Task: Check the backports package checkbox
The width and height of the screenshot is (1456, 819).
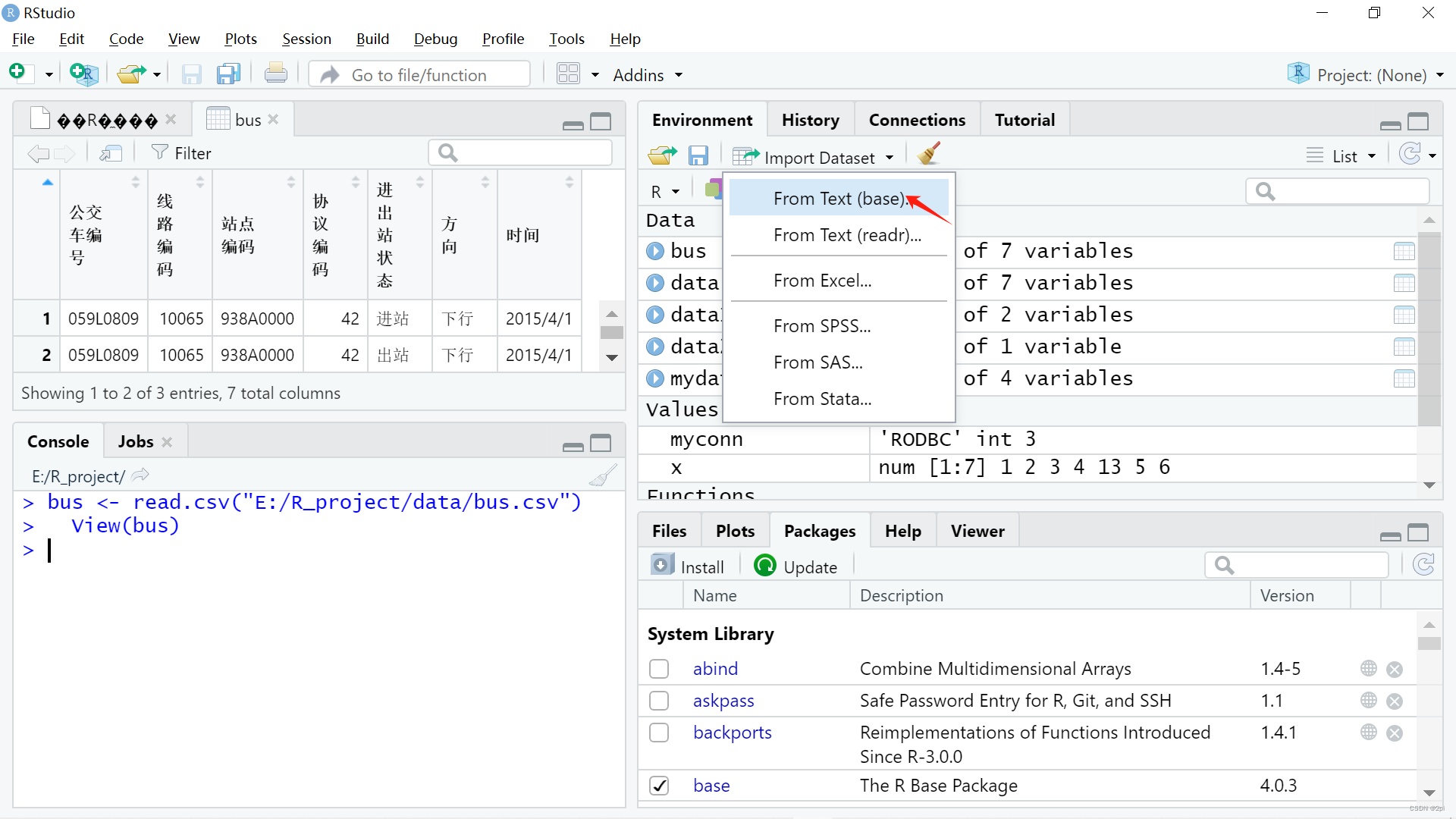Action: [x=659, y=733]
